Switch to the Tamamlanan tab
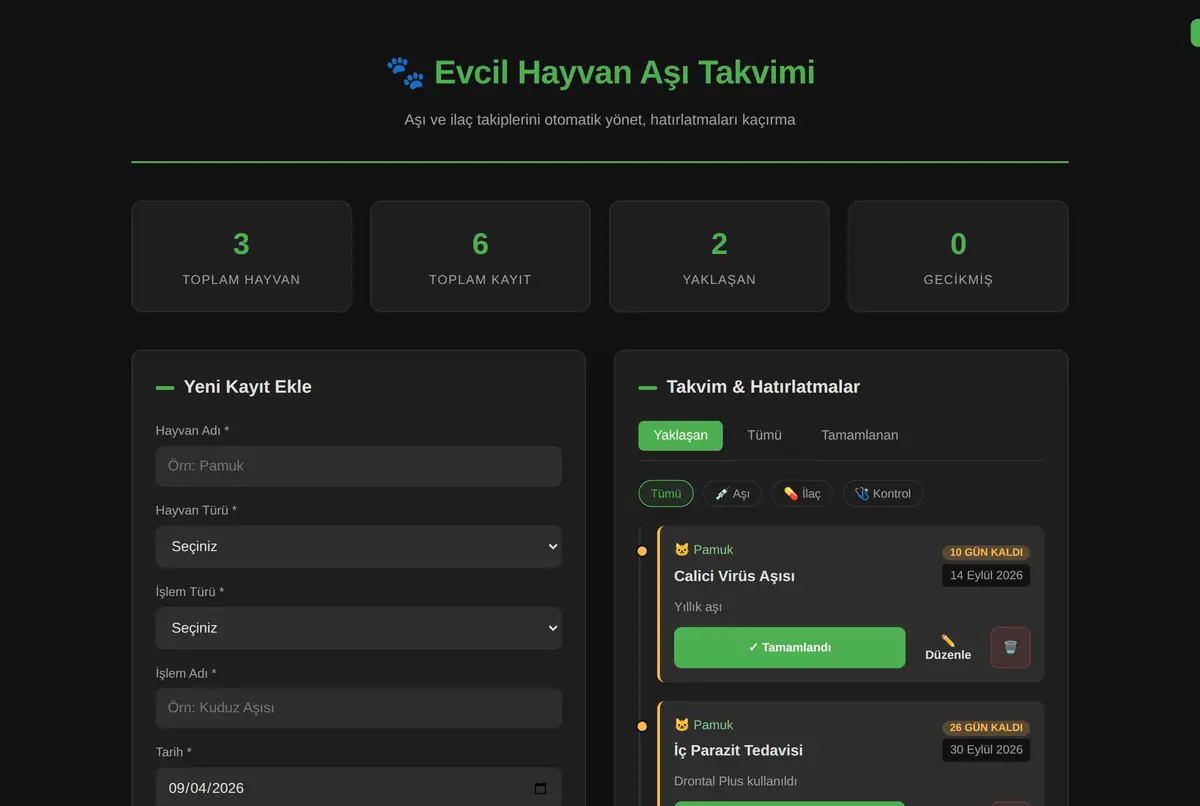Image resolution: width=1200 pixels, height=806 pixels. click(x=860, y=435)
